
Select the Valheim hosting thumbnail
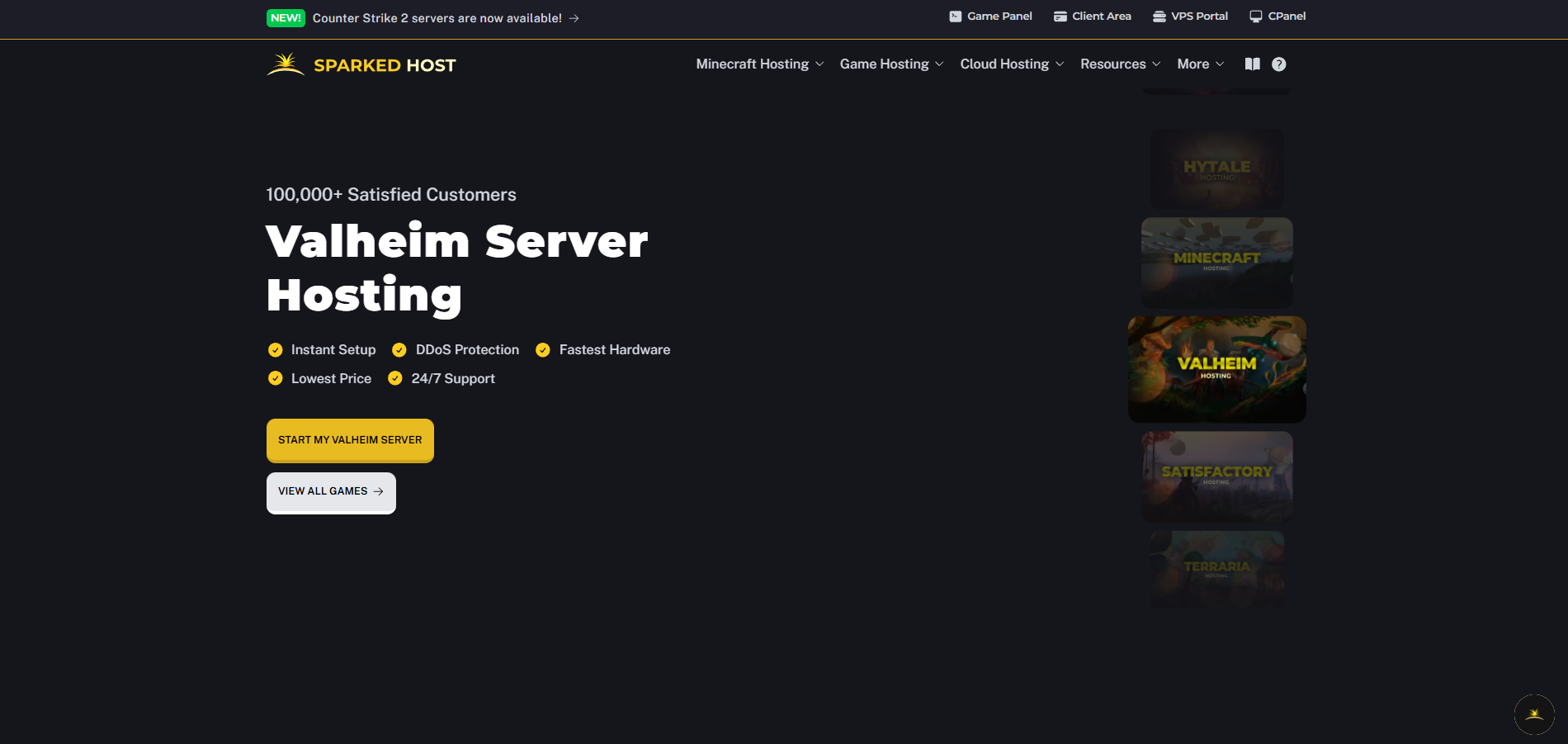pyautogui.click(x=1217, y=369)
